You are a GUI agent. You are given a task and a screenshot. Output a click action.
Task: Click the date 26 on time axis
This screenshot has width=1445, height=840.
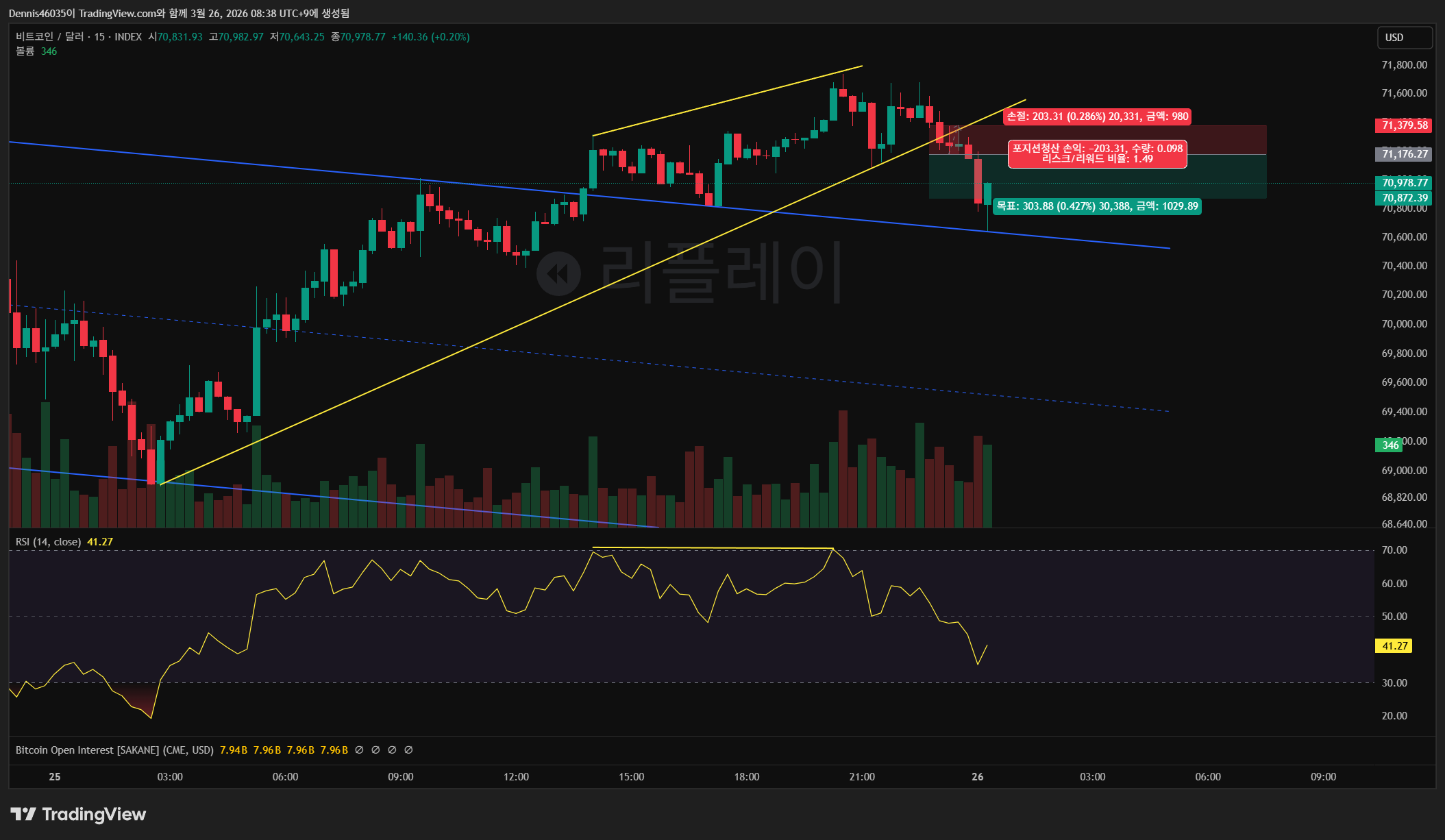(x=978, y=777)
